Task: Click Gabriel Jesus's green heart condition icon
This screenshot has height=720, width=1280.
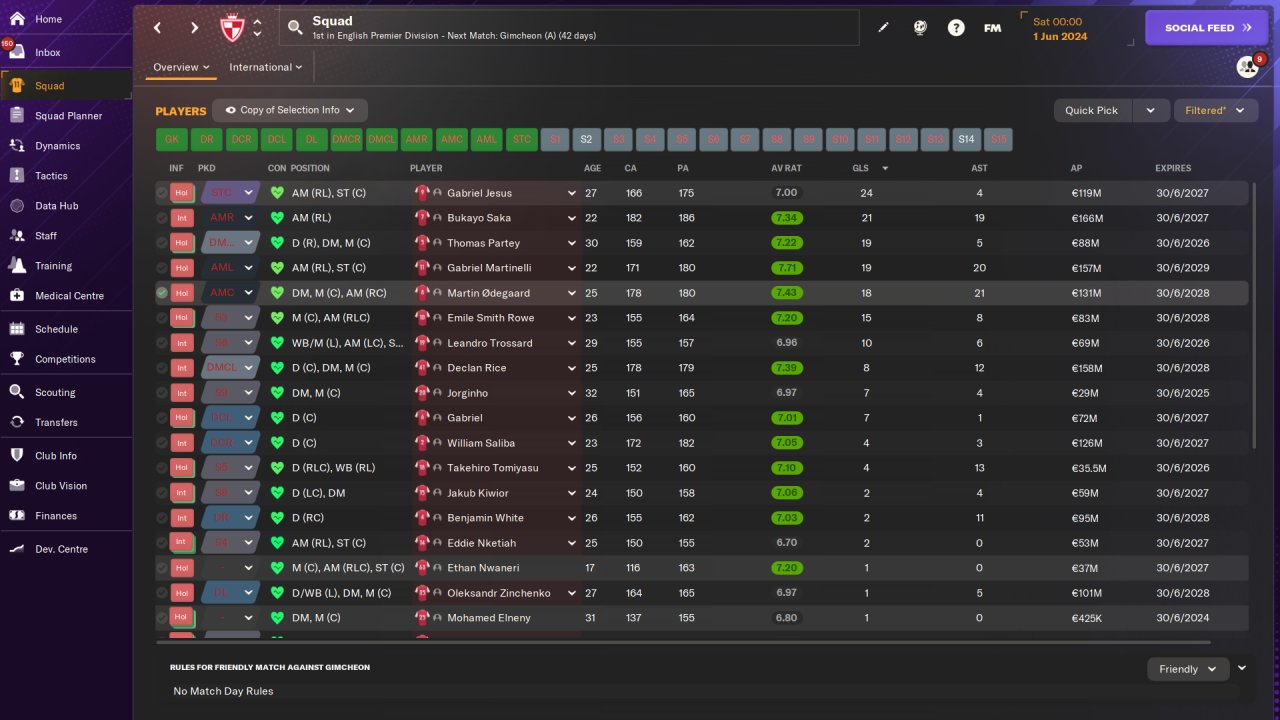Action: pos(277,193)
